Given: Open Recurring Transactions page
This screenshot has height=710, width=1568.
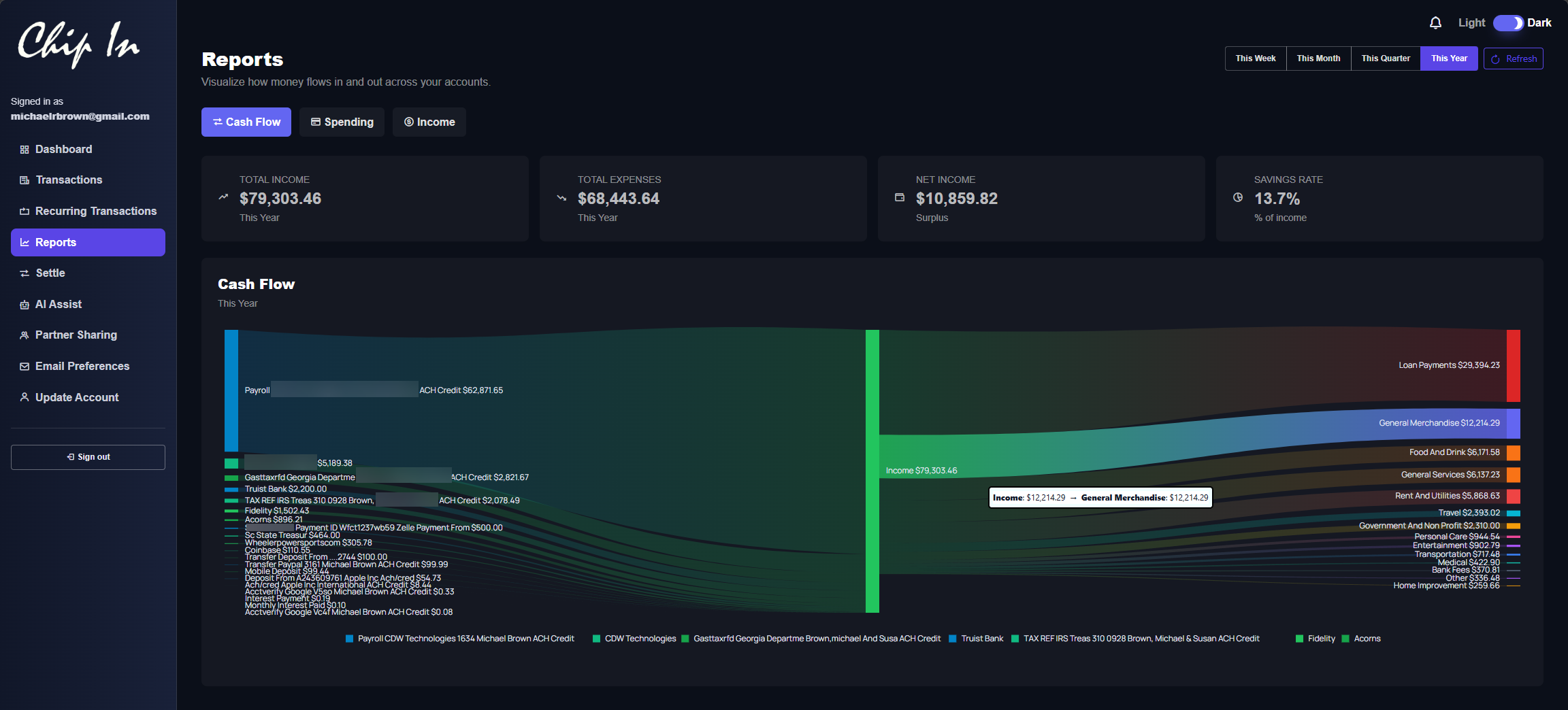Looking at the screenshot, I should click(88, 212).
